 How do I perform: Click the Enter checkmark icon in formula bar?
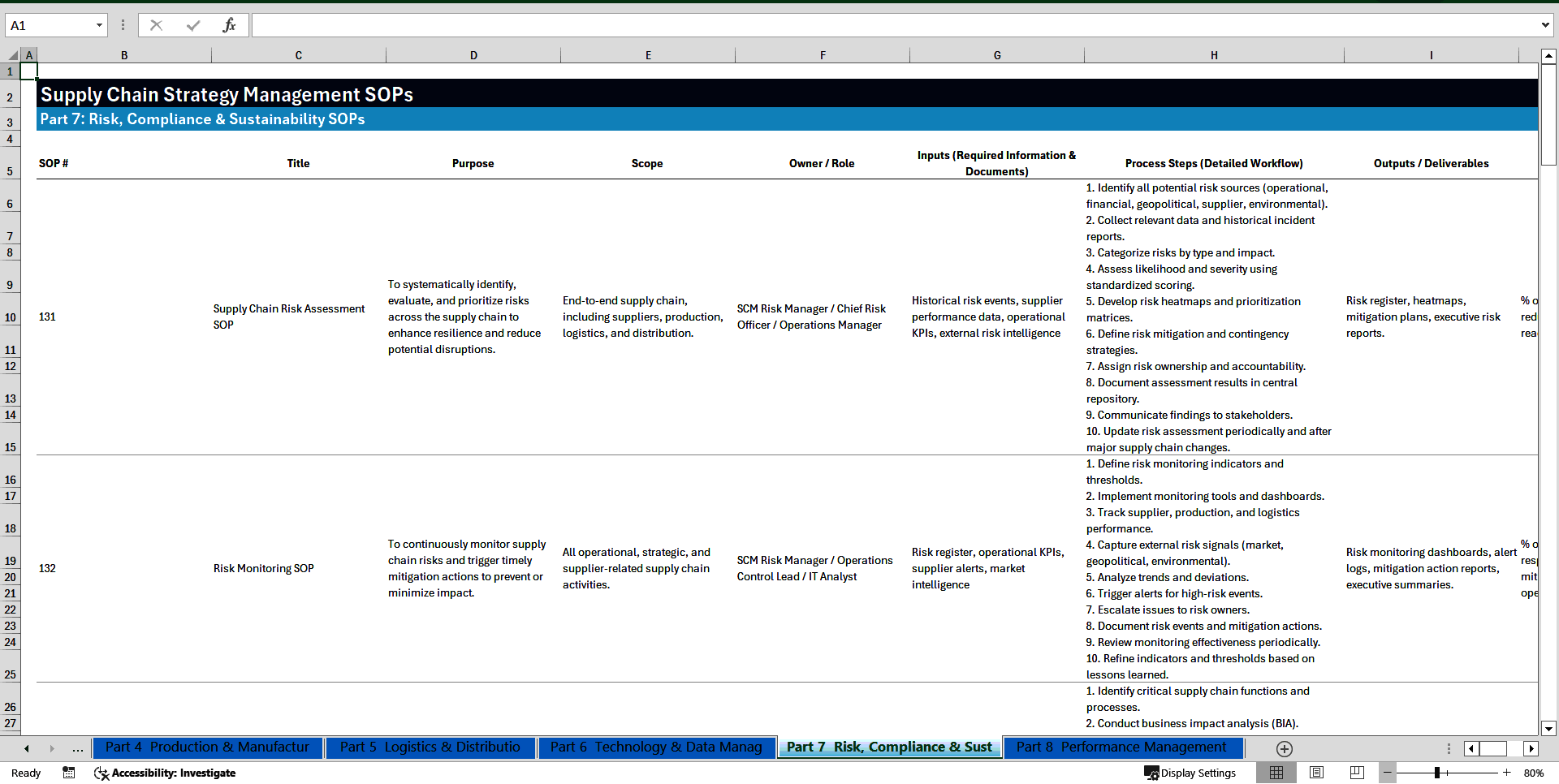tap(192, 24)
